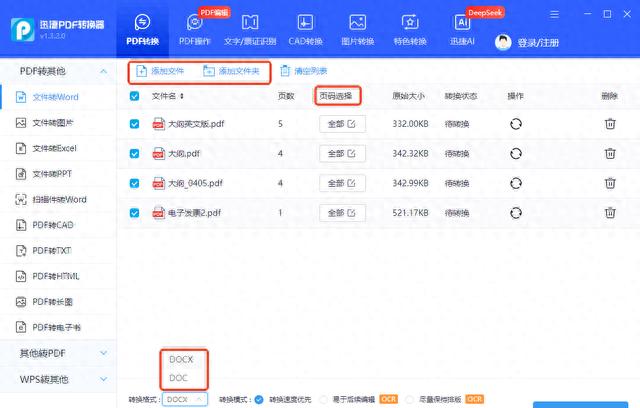Click the user avatar icon

503,42
